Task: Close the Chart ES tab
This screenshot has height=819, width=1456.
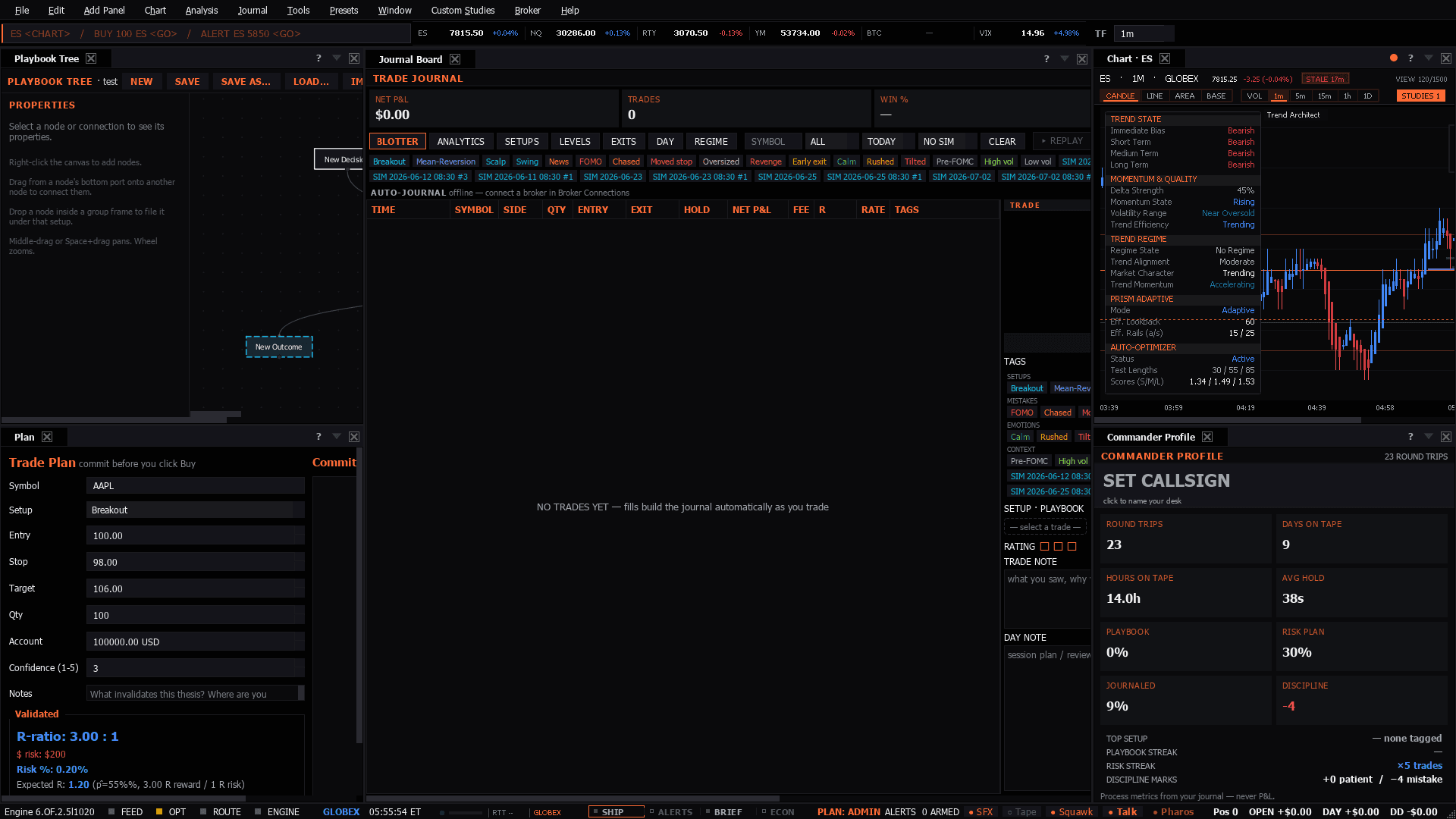Action: point(1165,58)
